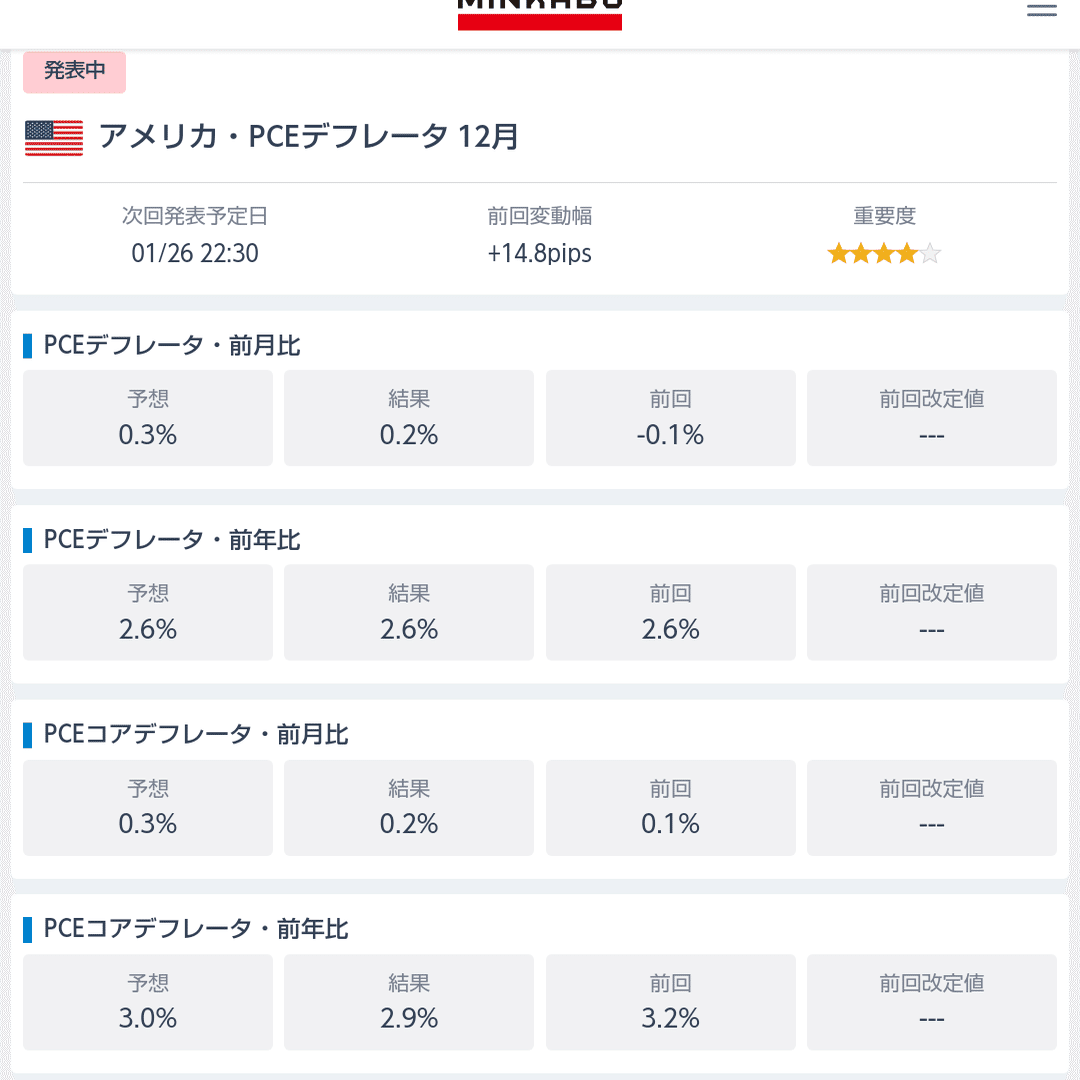Click the +14.8pips previous movement value
This screenshot has height=1080, width=1080.
[539, 253]
